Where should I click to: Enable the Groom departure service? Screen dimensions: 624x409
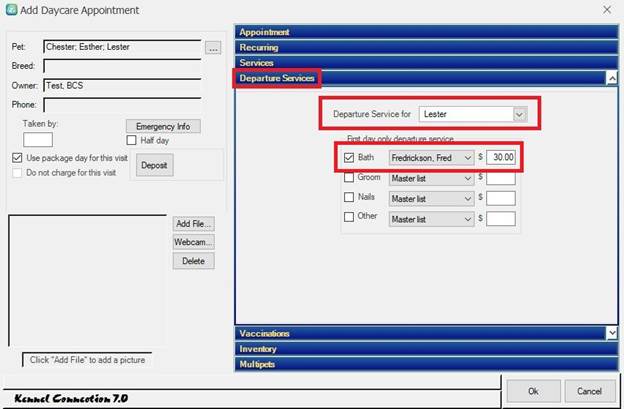349,177
